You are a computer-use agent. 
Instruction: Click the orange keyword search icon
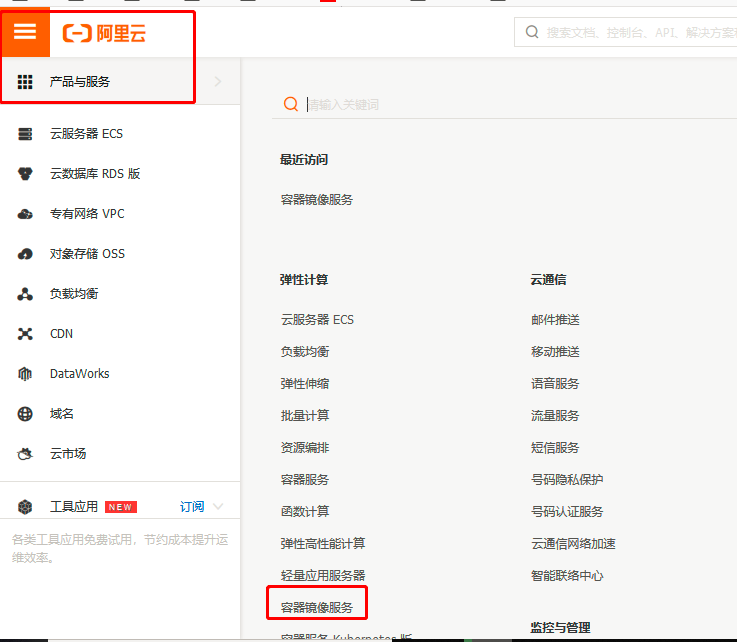coord(291,104)
